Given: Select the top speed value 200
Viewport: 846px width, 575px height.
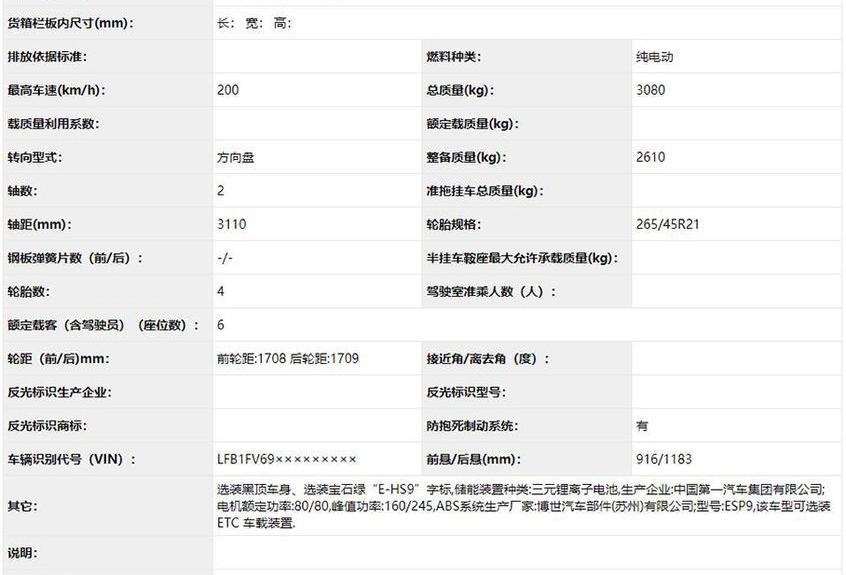Looking at the screenshot, I should pos(228,90).
